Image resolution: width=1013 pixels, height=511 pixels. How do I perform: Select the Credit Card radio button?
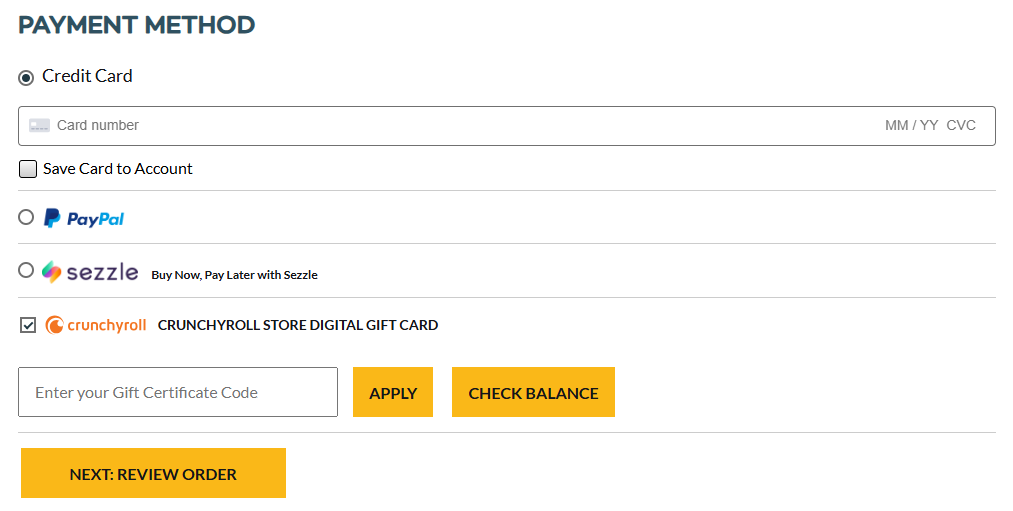coord(26,78)
